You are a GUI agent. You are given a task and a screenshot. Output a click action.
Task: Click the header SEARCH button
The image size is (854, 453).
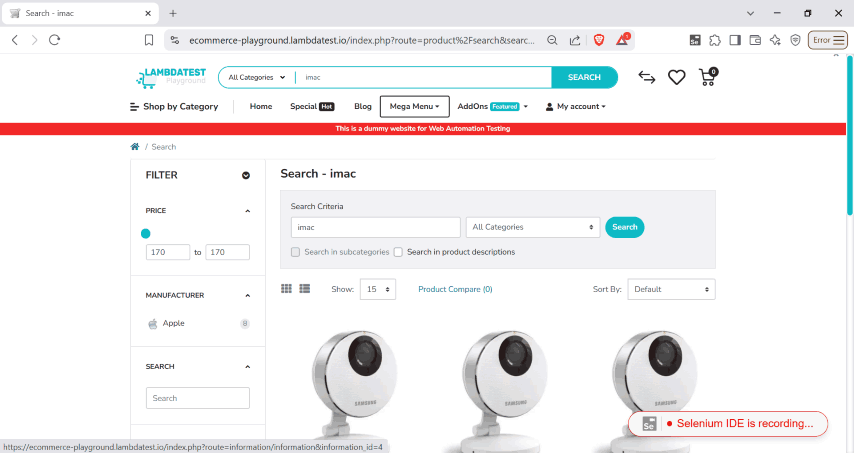(584, 77)
